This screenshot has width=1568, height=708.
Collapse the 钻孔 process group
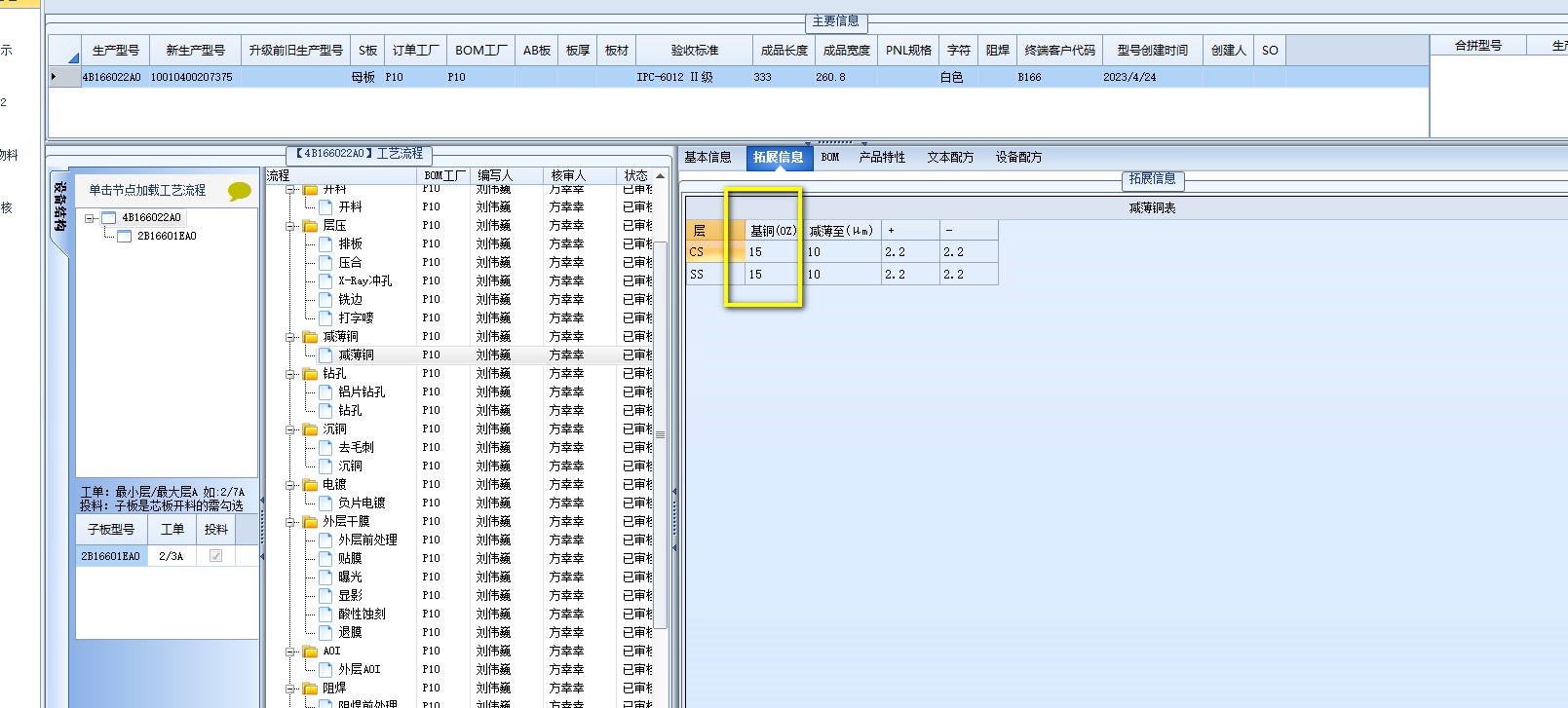290,374
